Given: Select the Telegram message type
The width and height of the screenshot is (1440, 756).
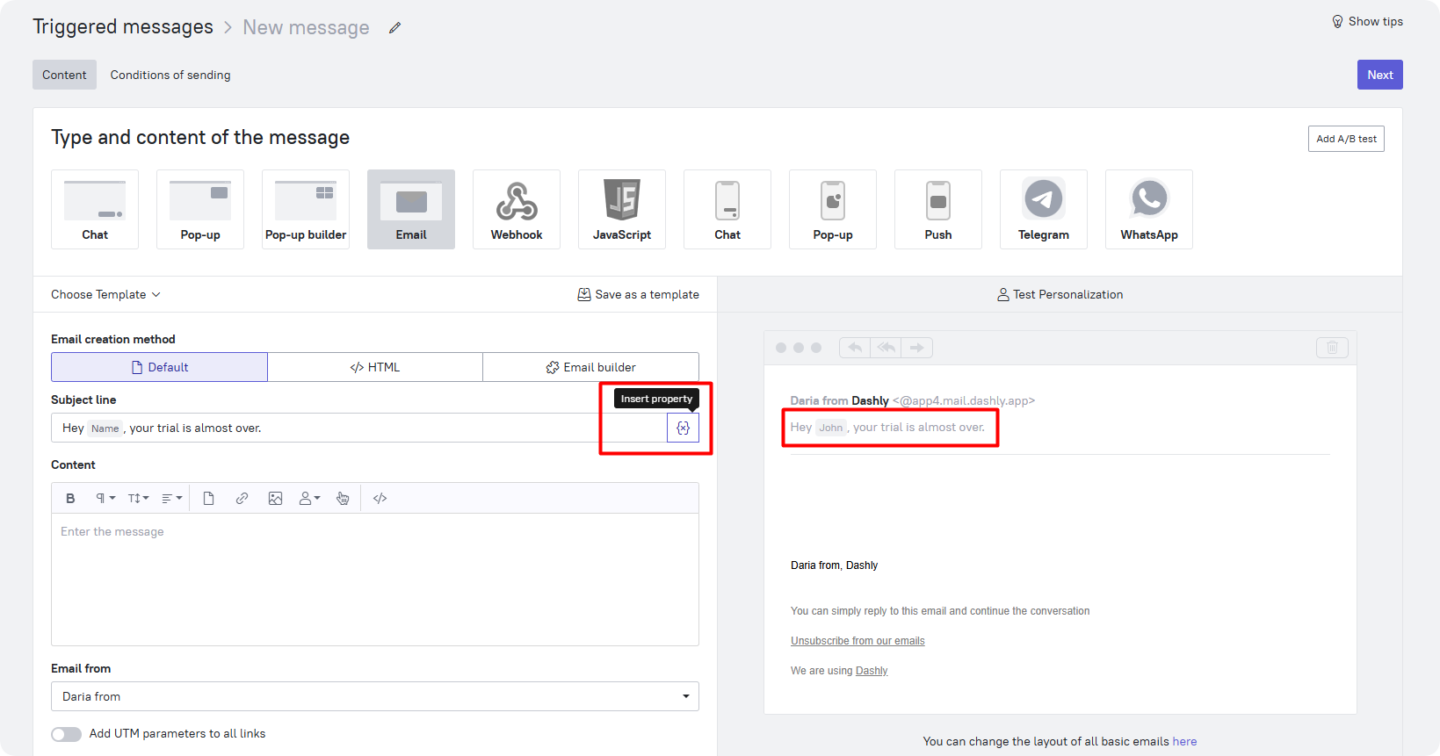Looking at the screenshot, I should [x=1043, y=209].
